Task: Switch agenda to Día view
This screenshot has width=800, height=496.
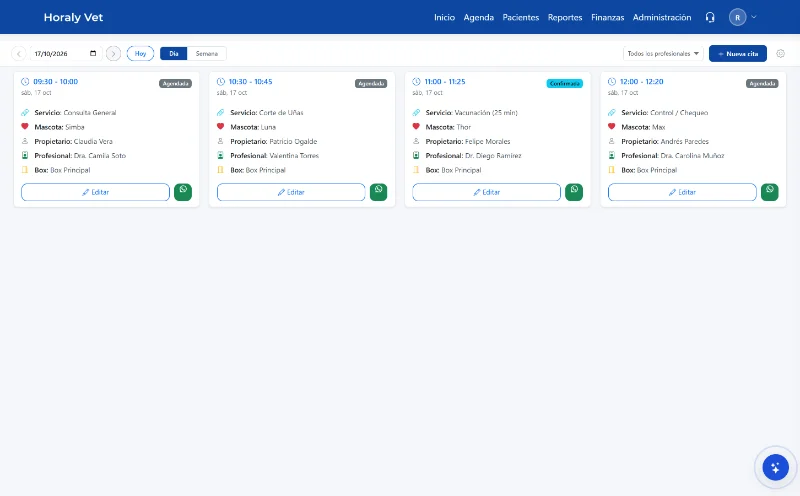Action: point(173,54)
